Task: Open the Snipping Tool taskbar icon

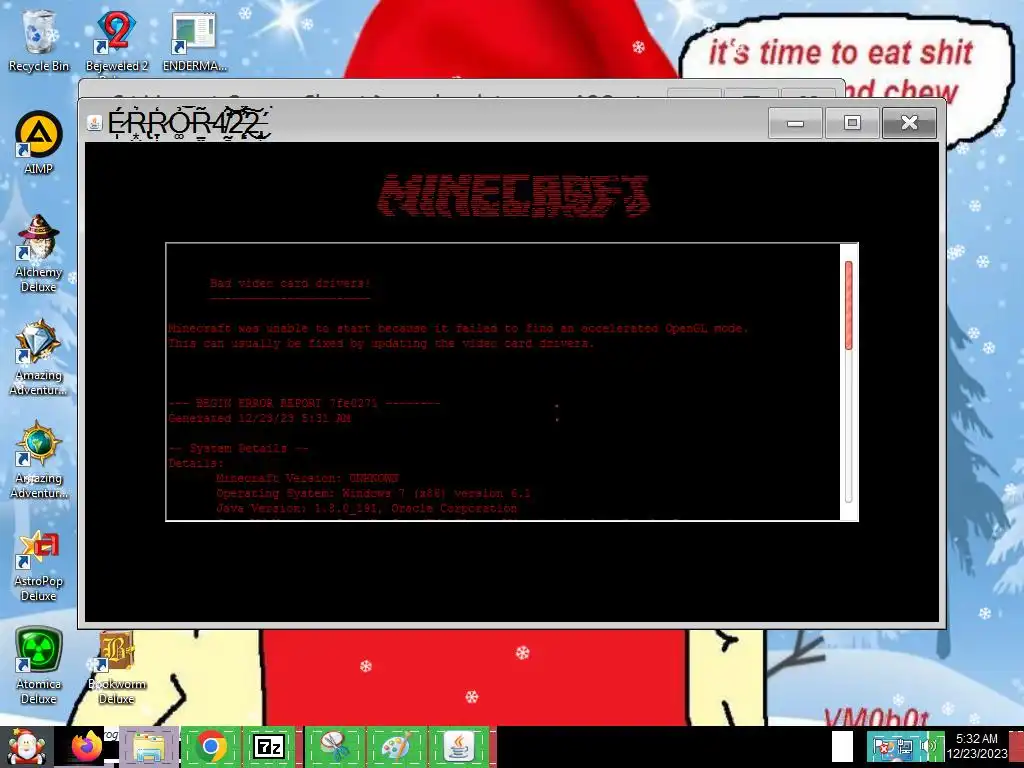Action: 334,746
